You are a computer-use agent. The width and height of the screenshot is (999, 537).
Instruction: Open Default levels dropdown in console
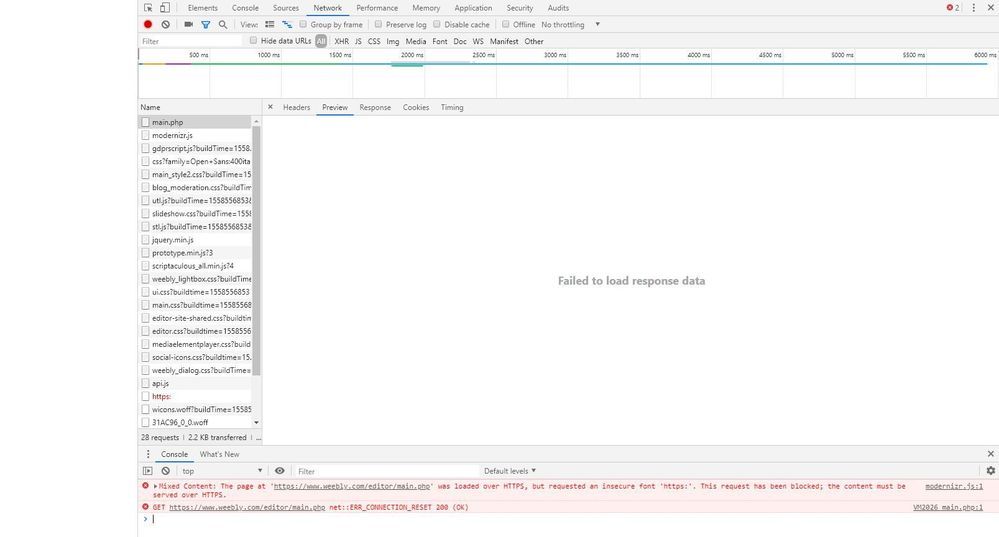pos(510,471)
